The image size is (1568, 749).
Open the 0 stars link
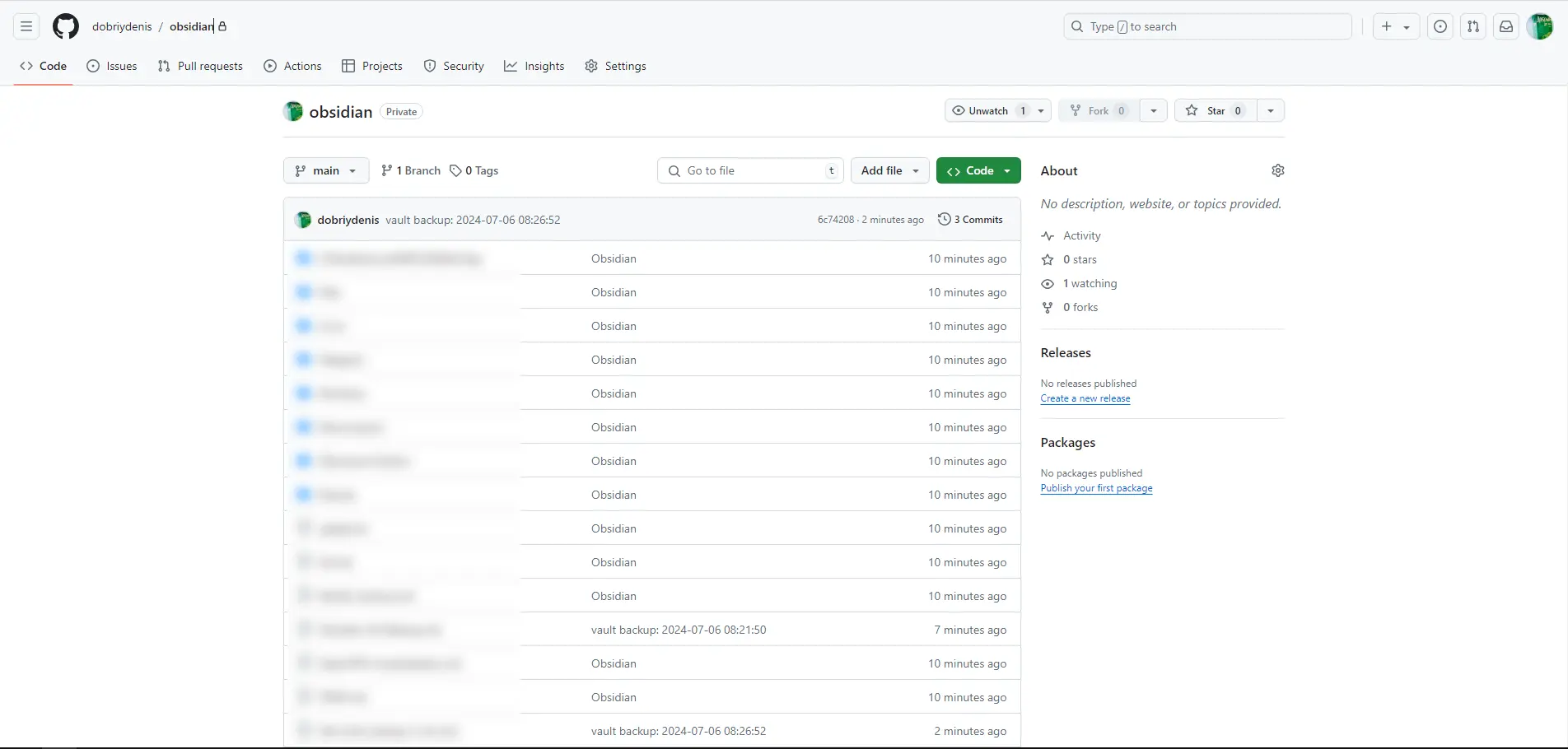(x=1080, y=259)
